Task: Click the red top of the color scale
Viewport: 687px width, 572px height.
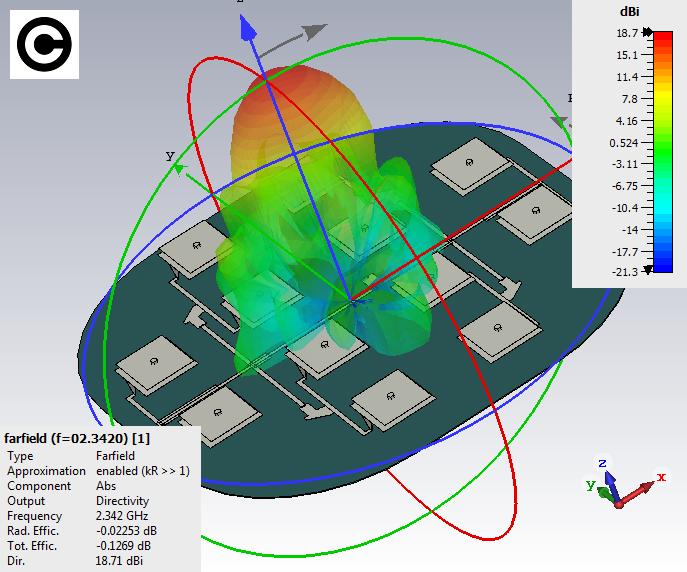Action: pos(661,40)
